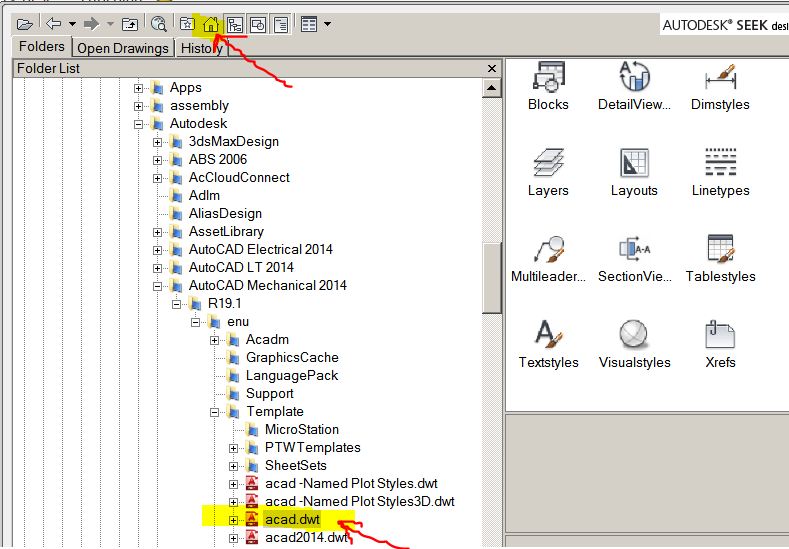This screenshot has width=789, height=549.
Task: Toggle the Description pane icon
Action: click(281, 24)
